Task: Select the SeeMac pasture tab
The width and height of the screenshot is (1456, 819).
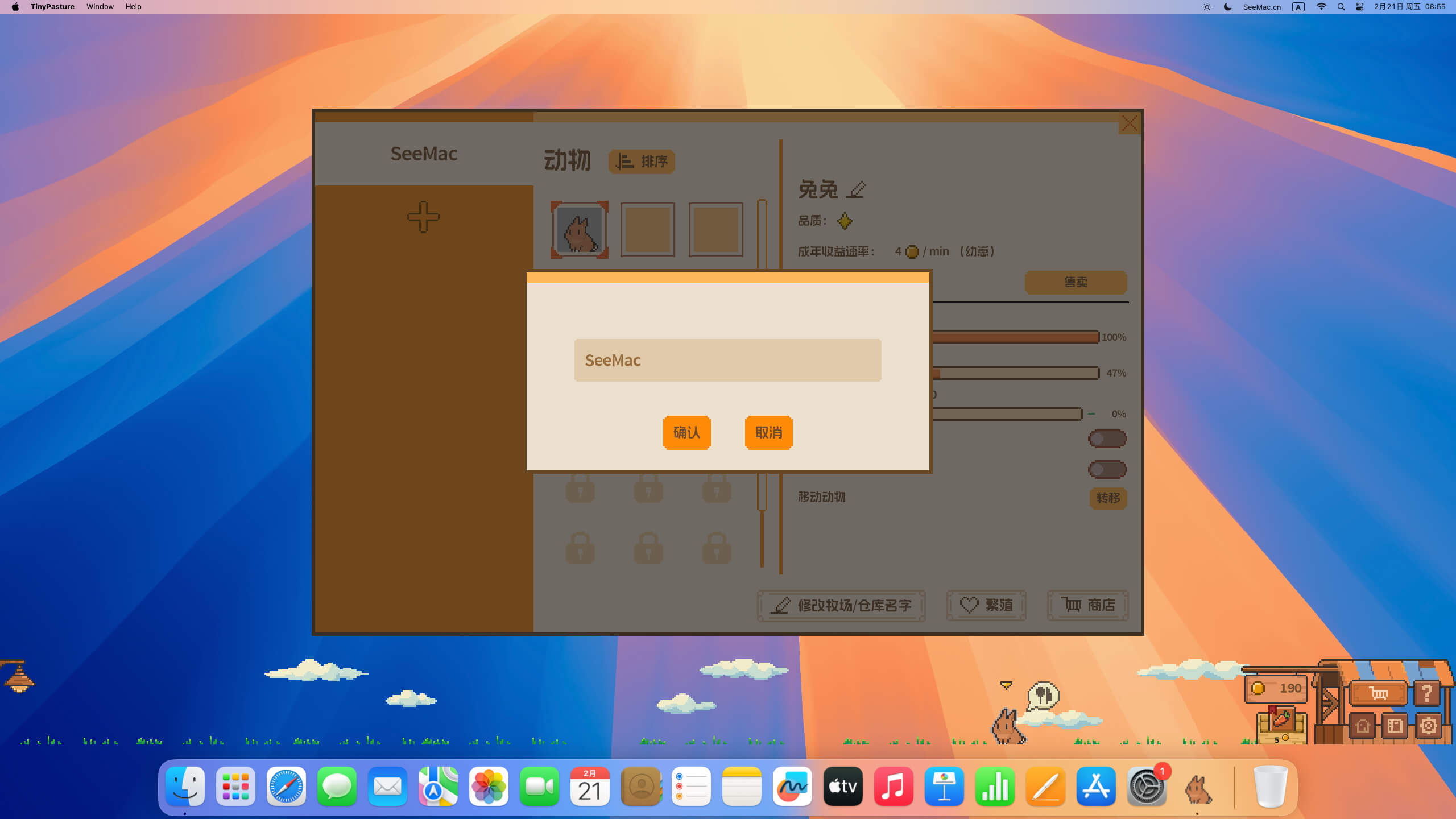Action: pos(424,154)
